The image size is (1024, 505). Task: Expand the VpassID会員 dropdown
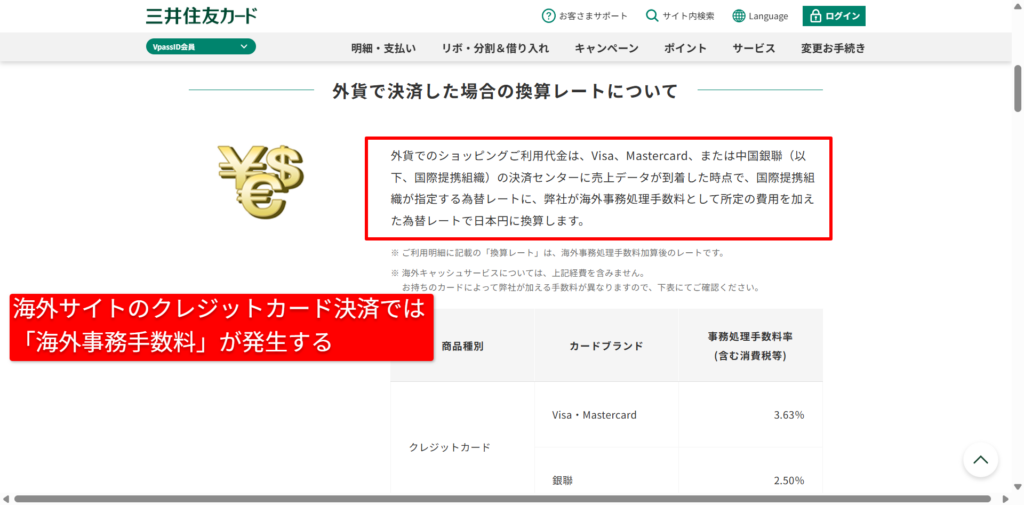pyautogui.click(x=200, y=46)
